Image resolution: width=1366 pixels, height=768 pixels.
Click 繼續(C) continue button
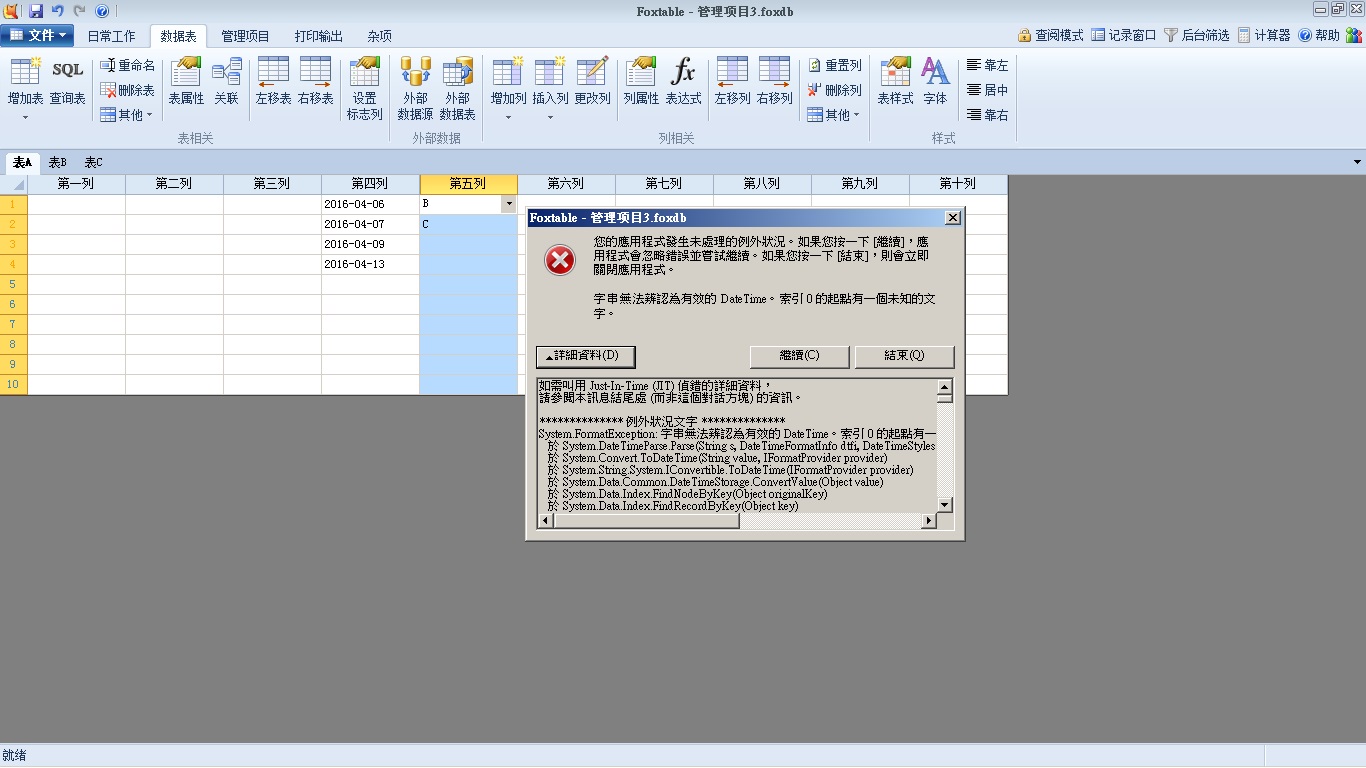click(799, 356)
